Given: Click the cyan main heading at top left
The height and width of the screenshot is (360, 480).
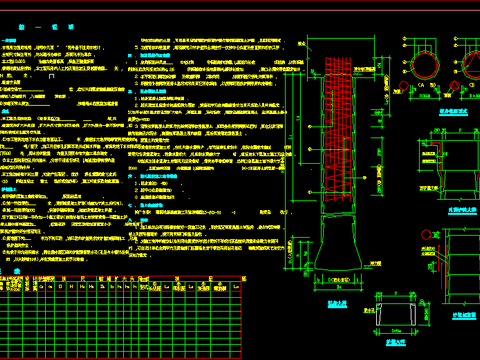Looking at the screenshot, I should [46, 27].
